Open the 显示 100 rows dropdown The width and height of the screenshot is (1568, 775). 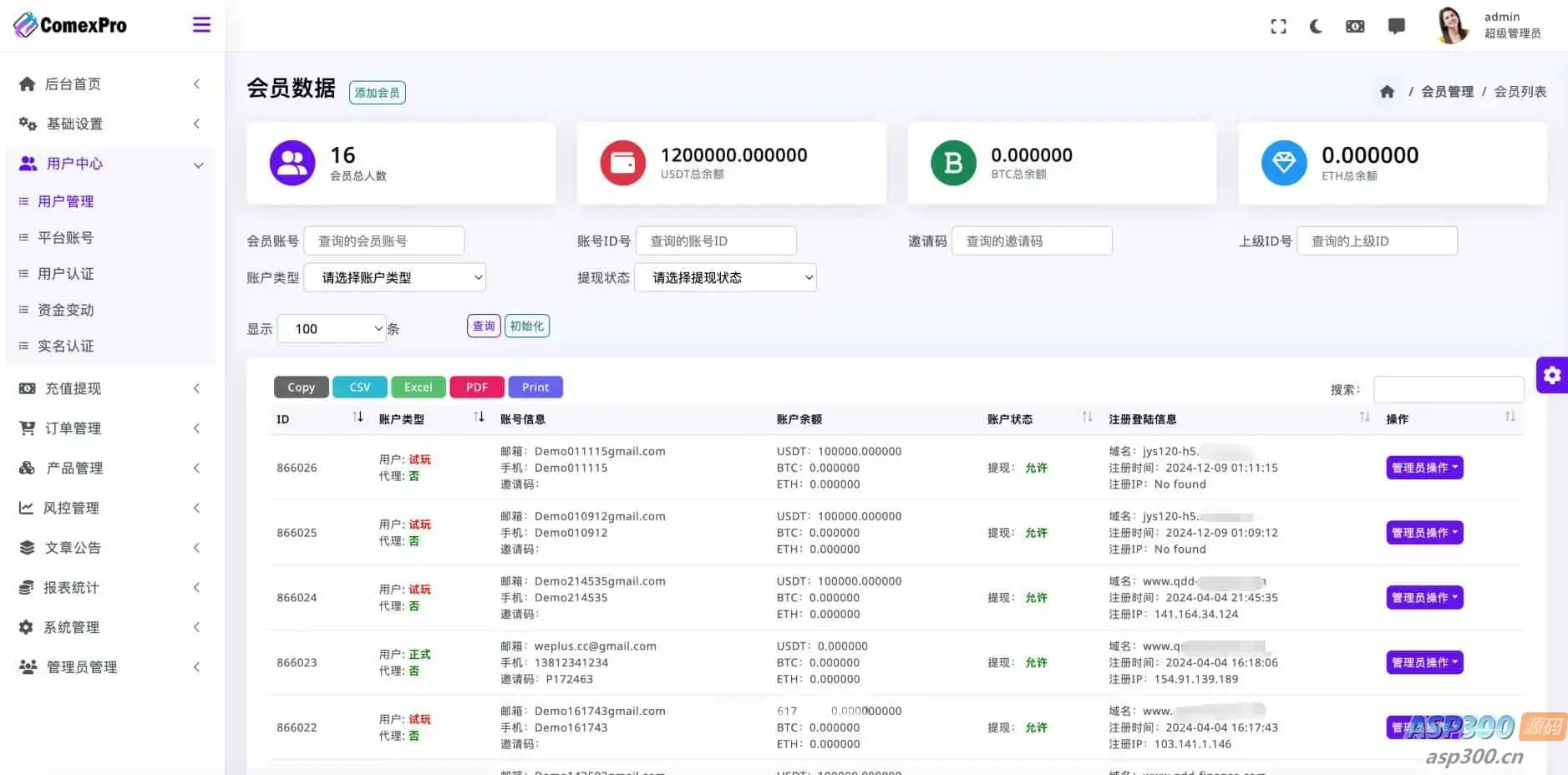click(332, 328)
